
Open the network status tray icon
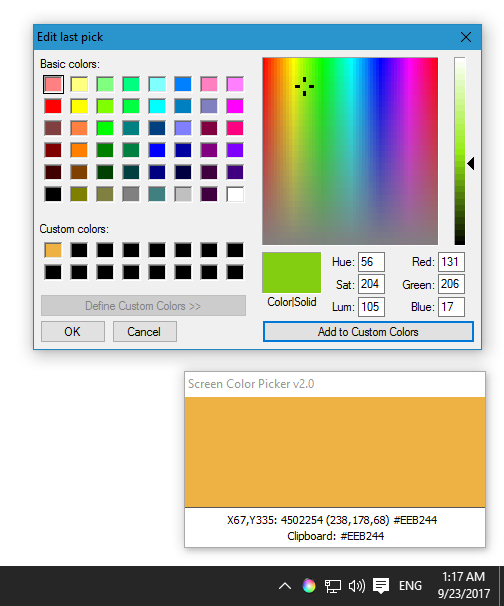[332, 586]
